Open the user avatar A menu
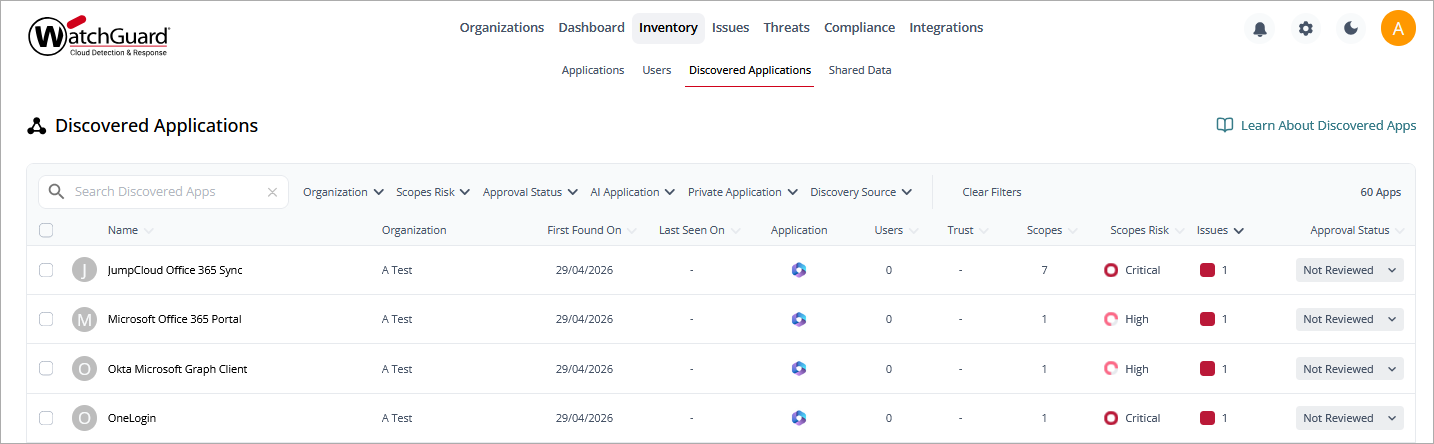This screenshot has height=444, width=1434. point(1398,28)
